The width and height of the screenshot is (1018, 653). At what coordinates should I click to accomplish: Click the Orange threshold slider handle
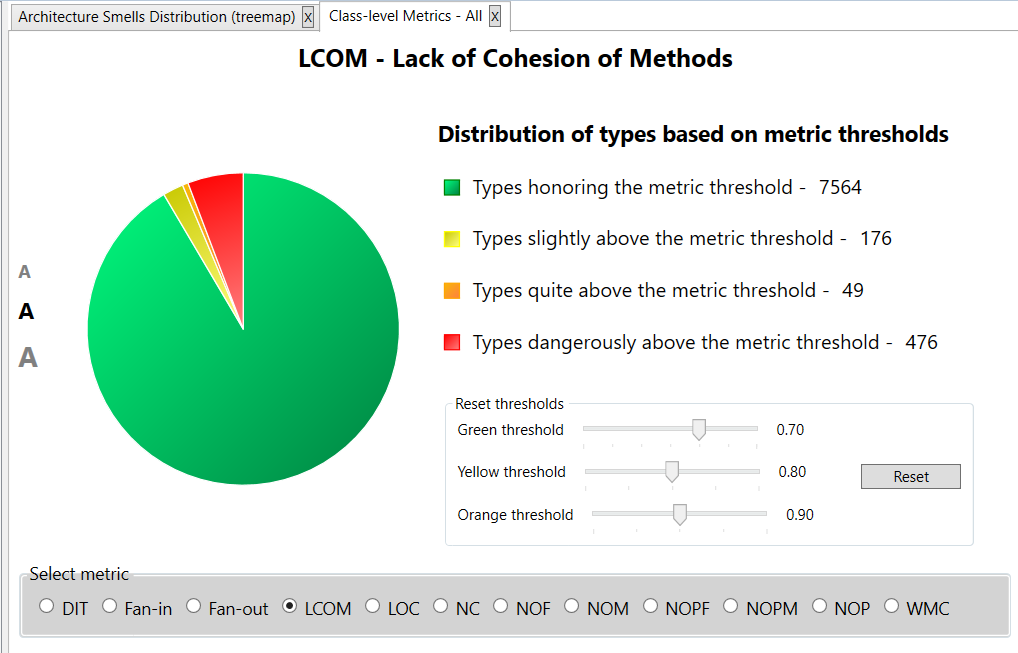pos(680,514)
